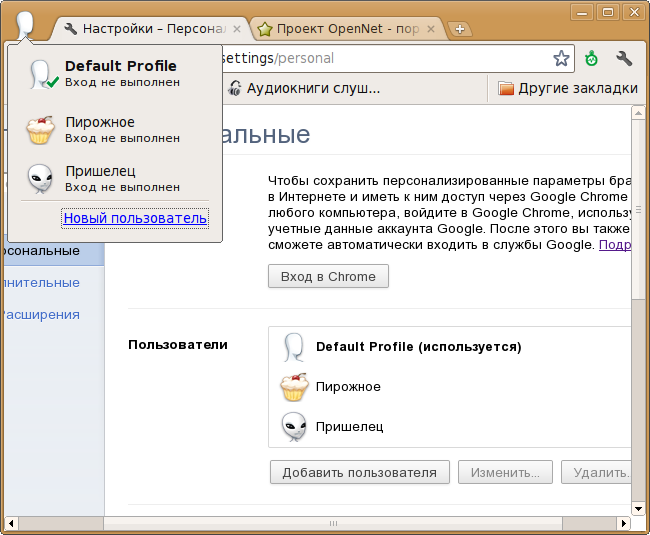Open a new tab with plus button
This screenshot has width=650, height=535.
point(460,29)
